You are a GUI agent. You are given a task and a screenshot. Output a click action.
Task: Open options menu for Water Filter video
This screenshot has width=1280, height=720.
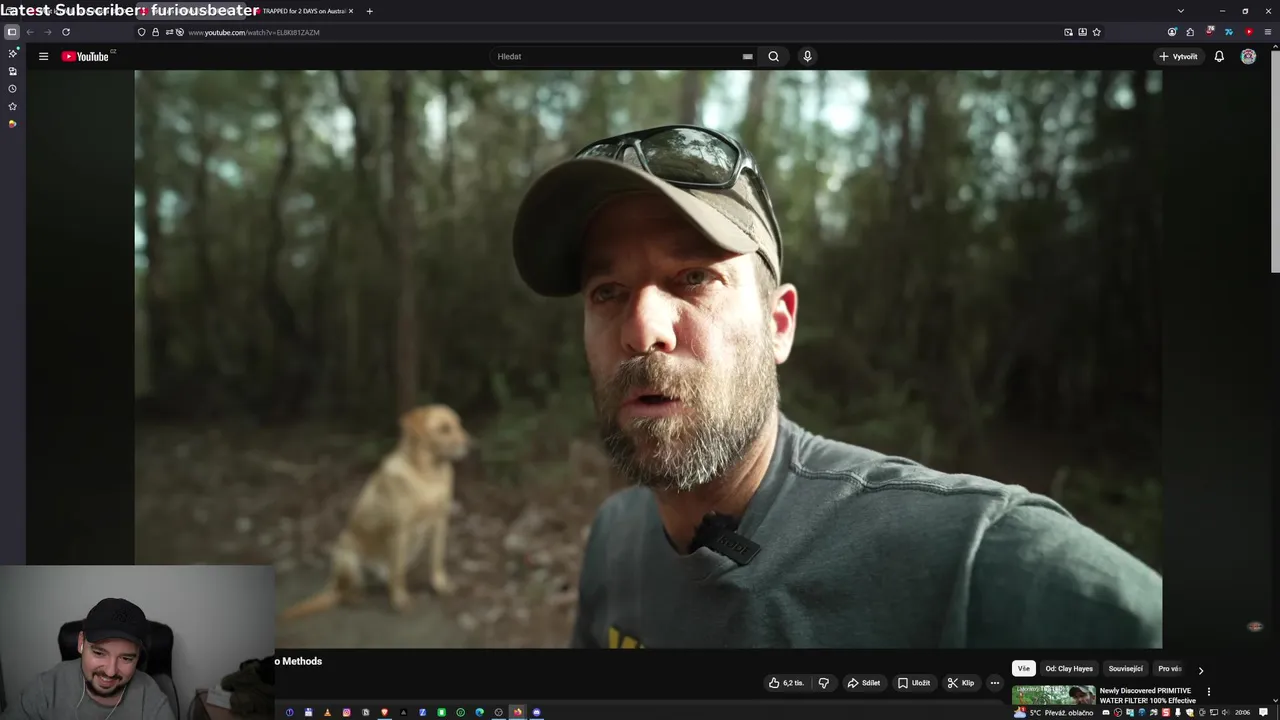[1208, 692]
